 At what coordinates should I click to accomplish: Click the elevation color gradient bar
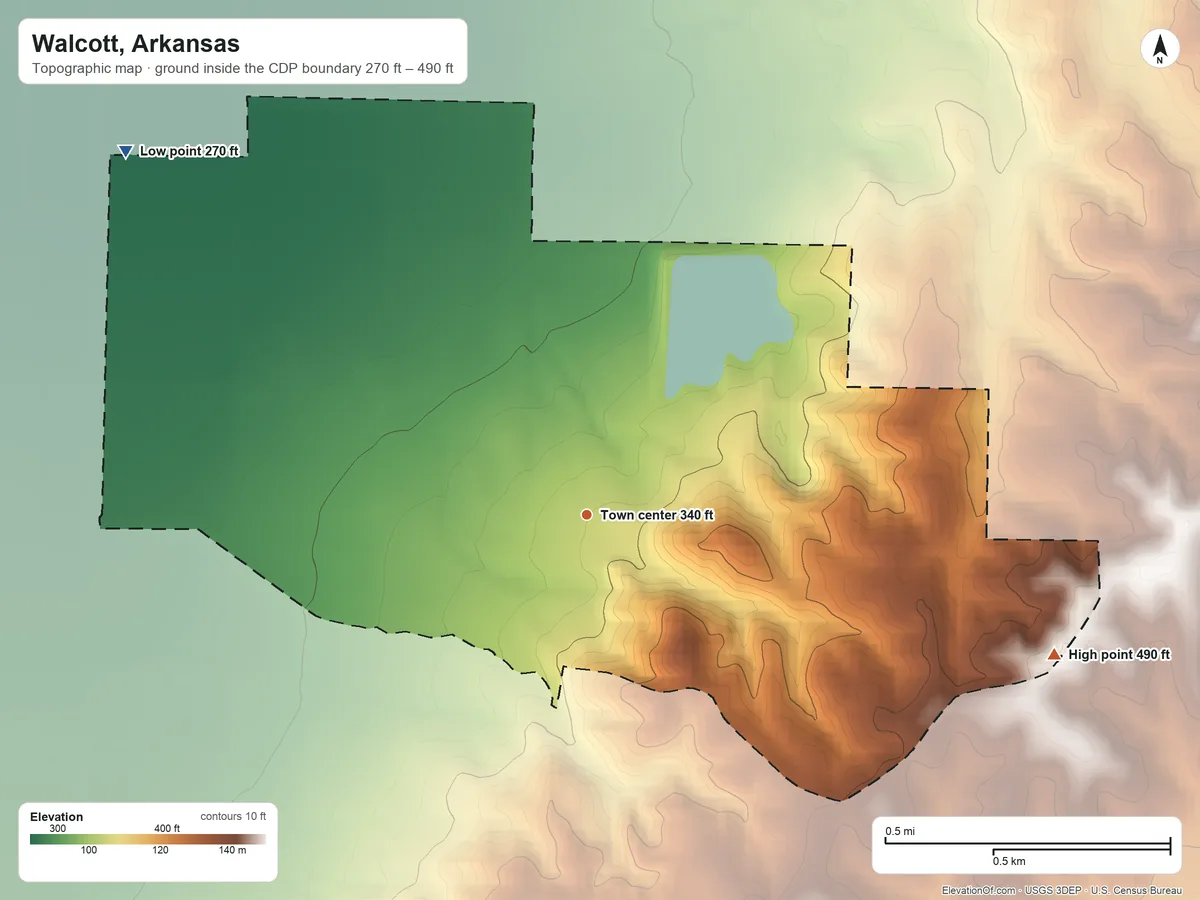(x=148, y=839)
